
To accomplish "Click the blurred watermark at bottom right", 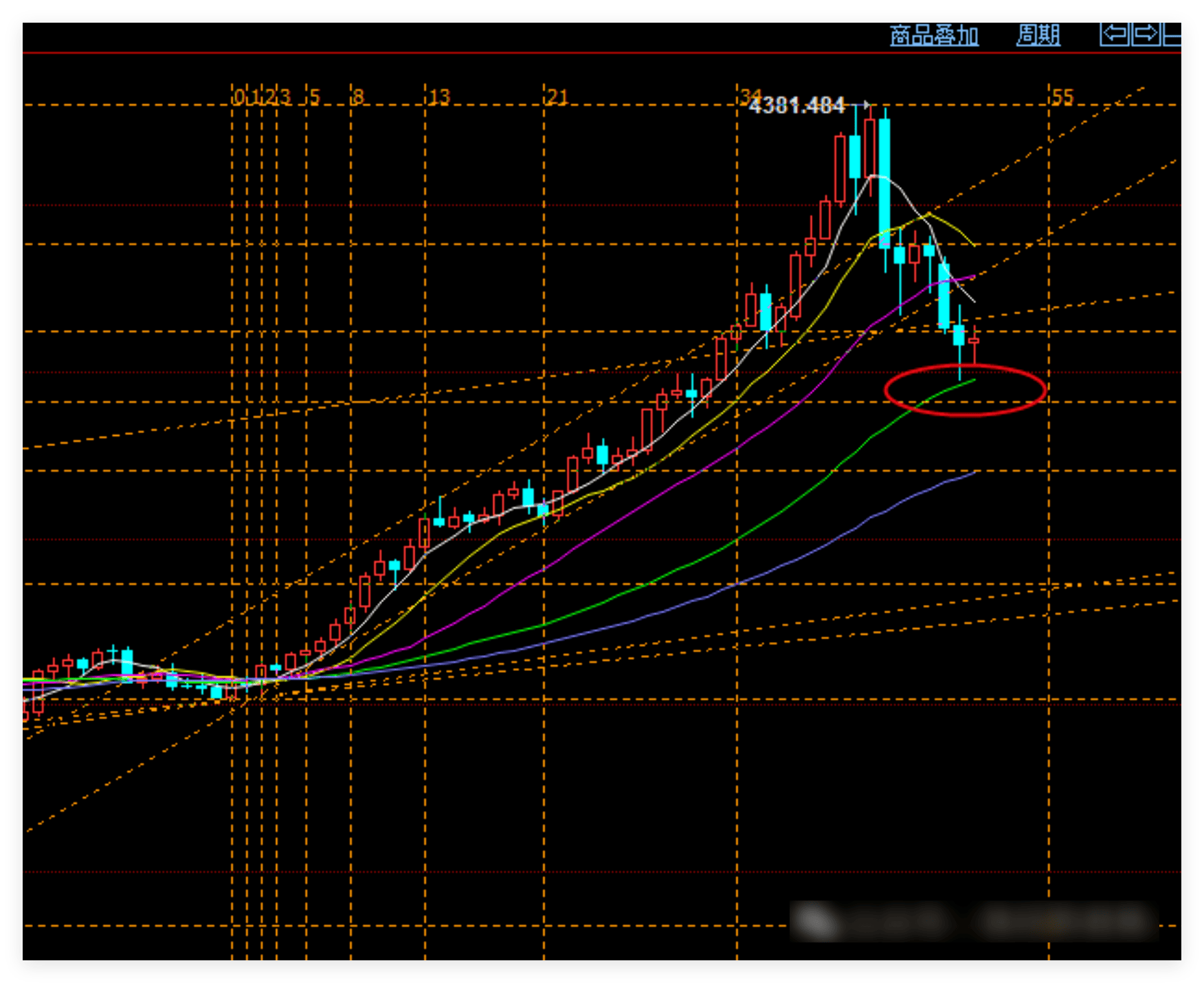I will point(974,921).
